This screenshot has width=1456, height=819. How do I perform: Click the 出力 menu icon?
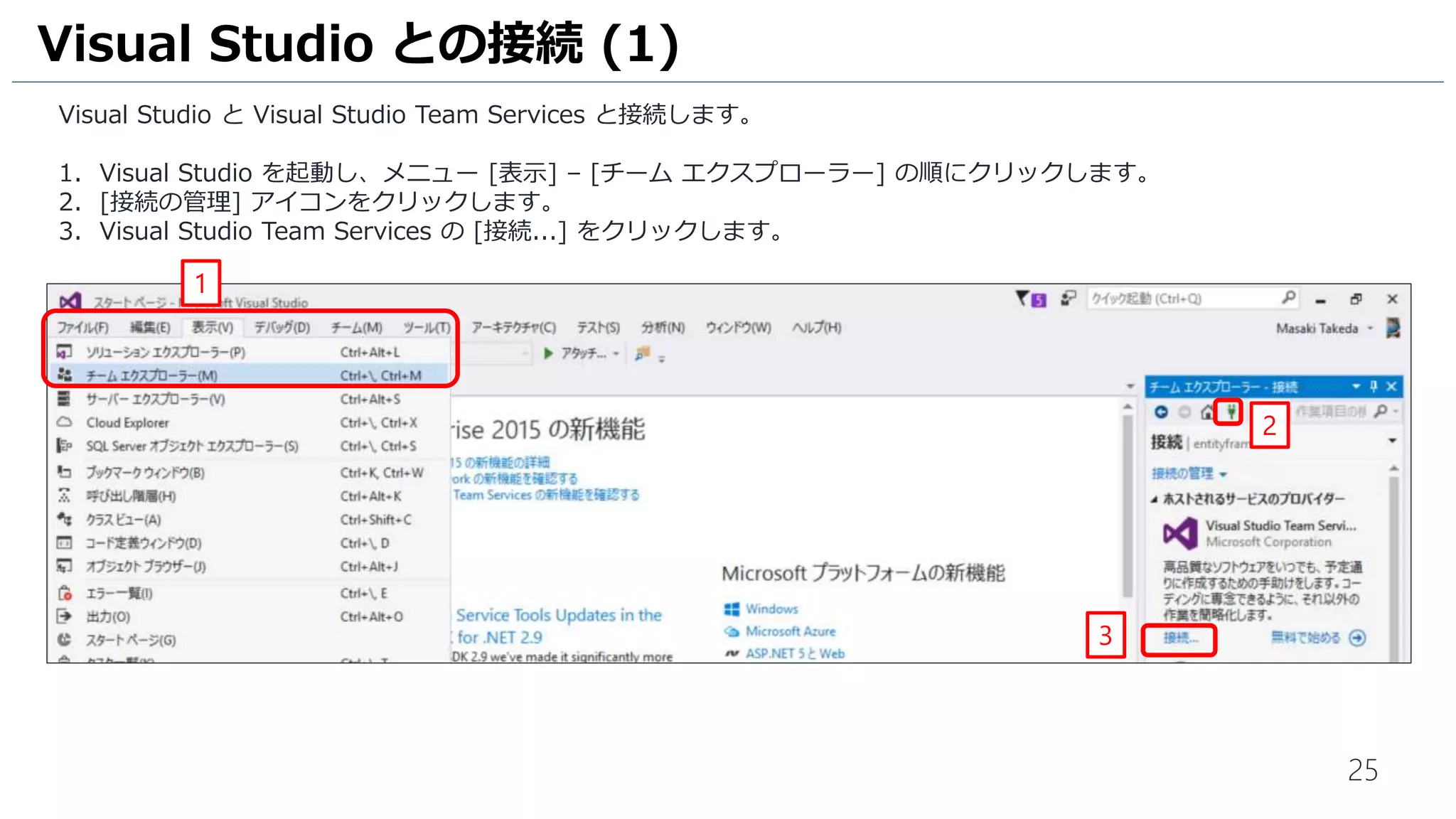click(64, 616)
